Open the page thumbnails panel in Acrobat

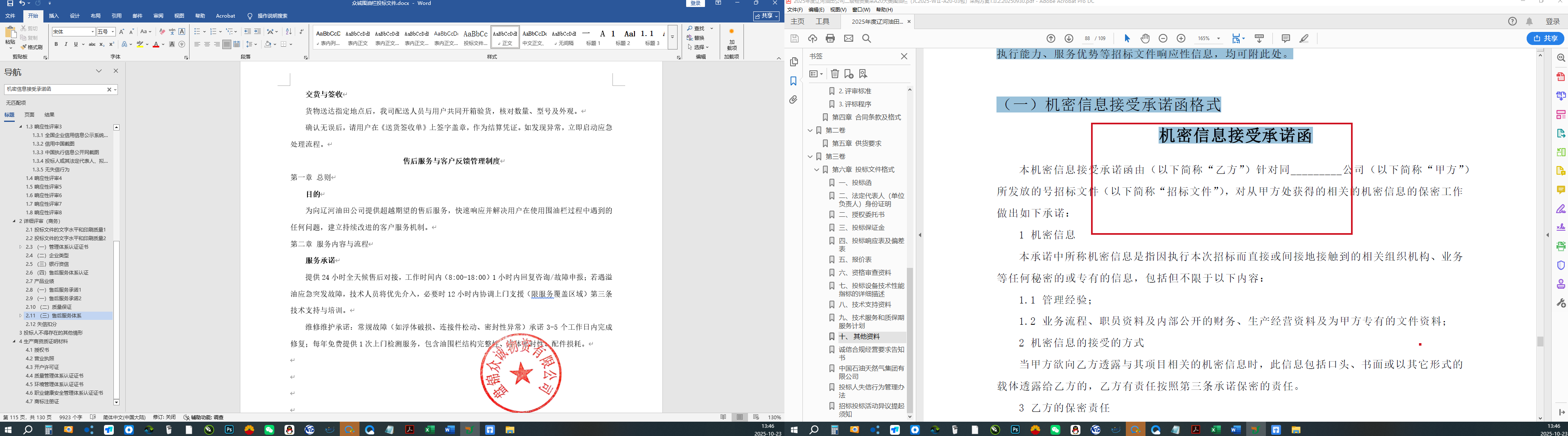[x=793, y=62]
